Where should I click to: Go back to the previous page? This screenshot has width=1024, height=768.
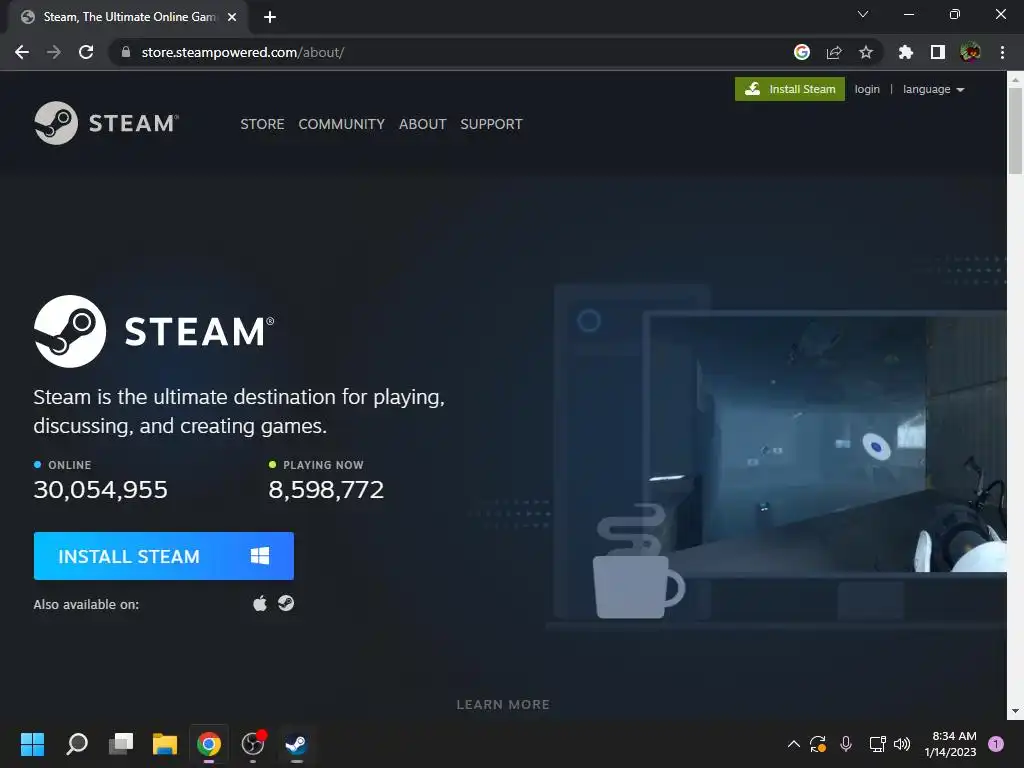(22, 52)
